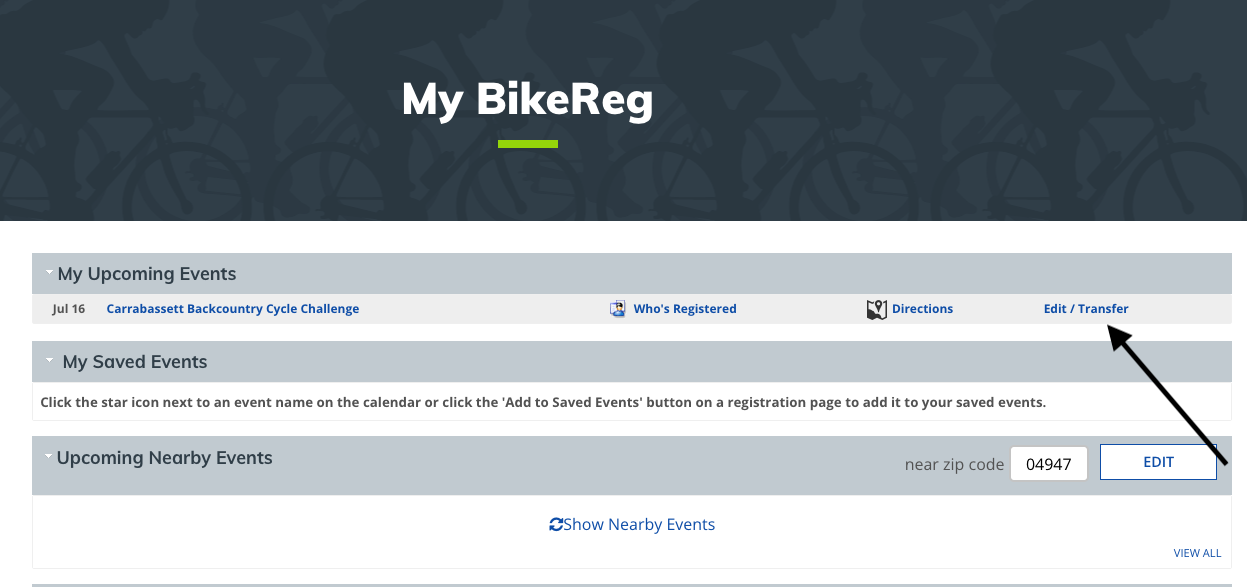Viewport: 1247px width, 587px height.
Task: Click the Show Nearby Events text
Action: tap(639, 524)
